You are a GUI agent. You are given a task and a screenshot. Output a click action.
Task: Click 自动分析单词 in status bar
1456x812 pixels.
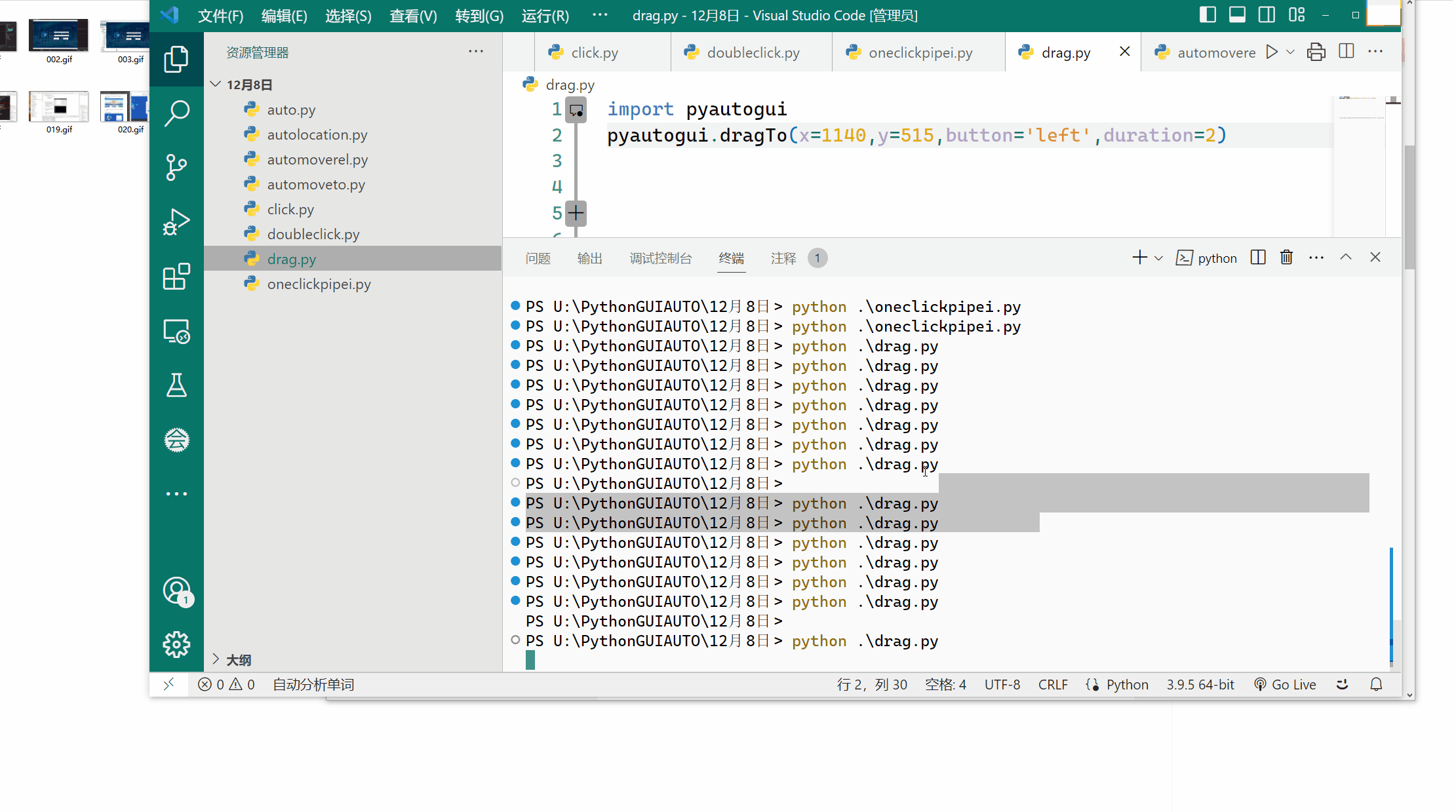point(313,684)
